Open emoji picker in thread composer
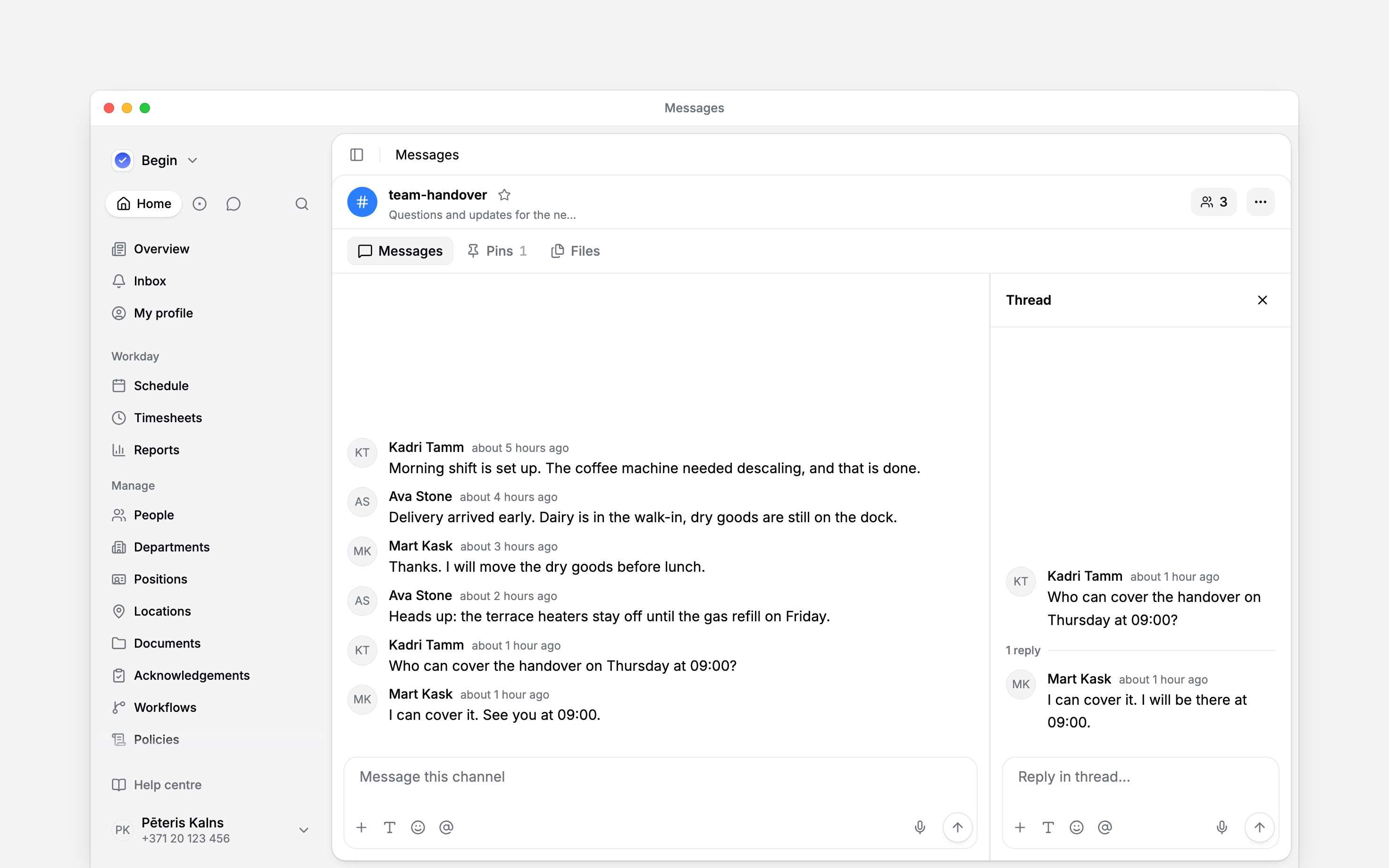 1076,827
